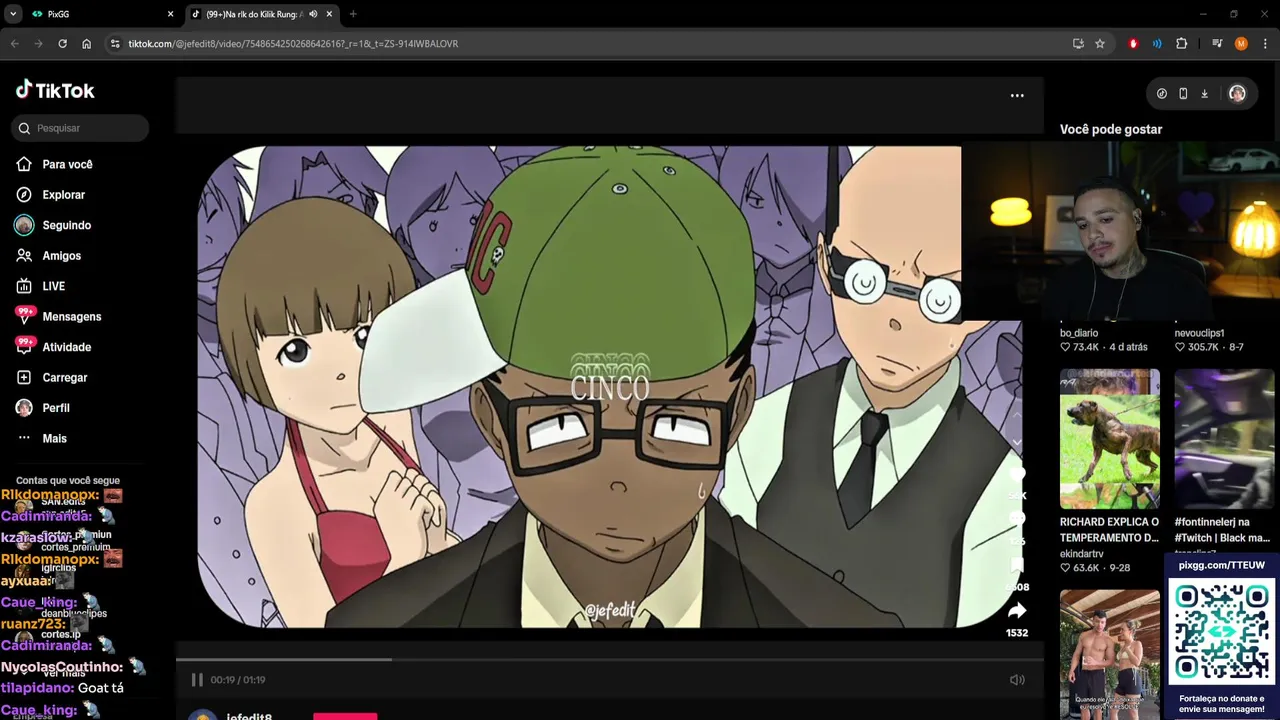The height and width of the screenshot is (720, 1280).
Task: Click the tiktok.com address bar URL
Action: click(293, 44)
